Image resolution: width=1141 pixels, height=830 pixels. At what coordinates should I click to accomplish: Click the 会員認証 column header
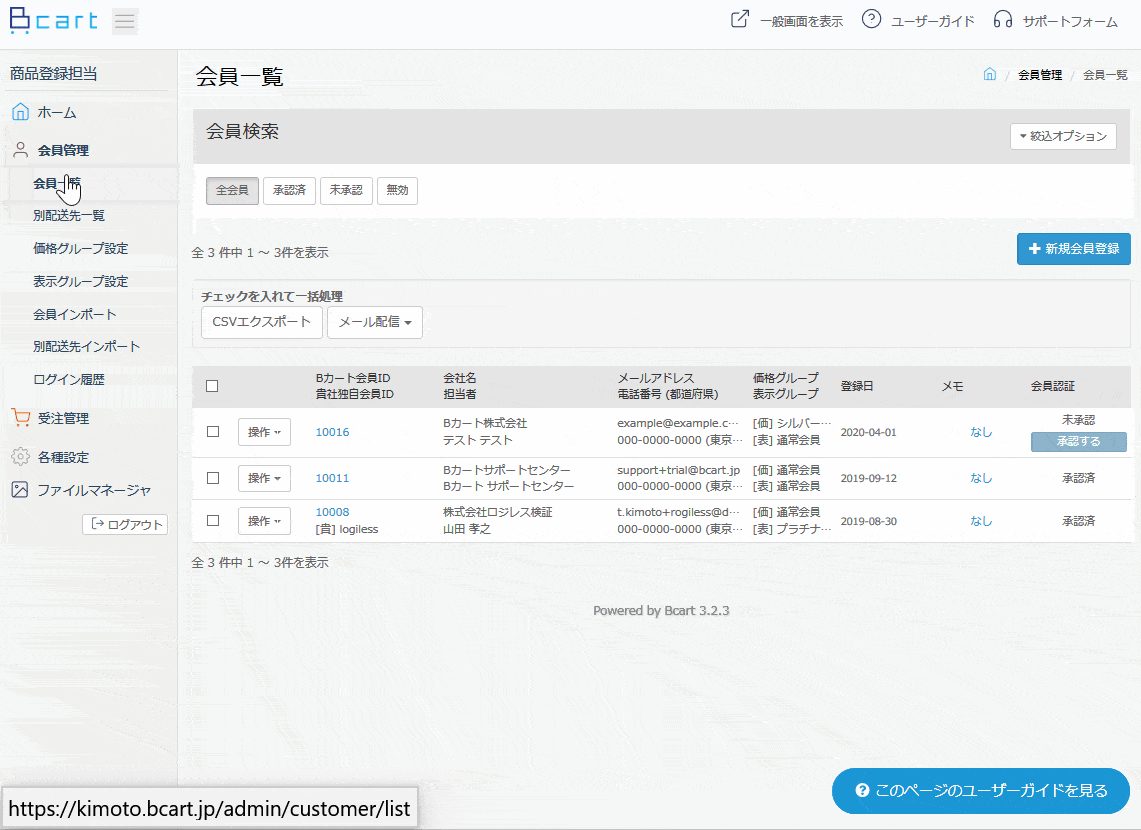tap(1052, 386)
